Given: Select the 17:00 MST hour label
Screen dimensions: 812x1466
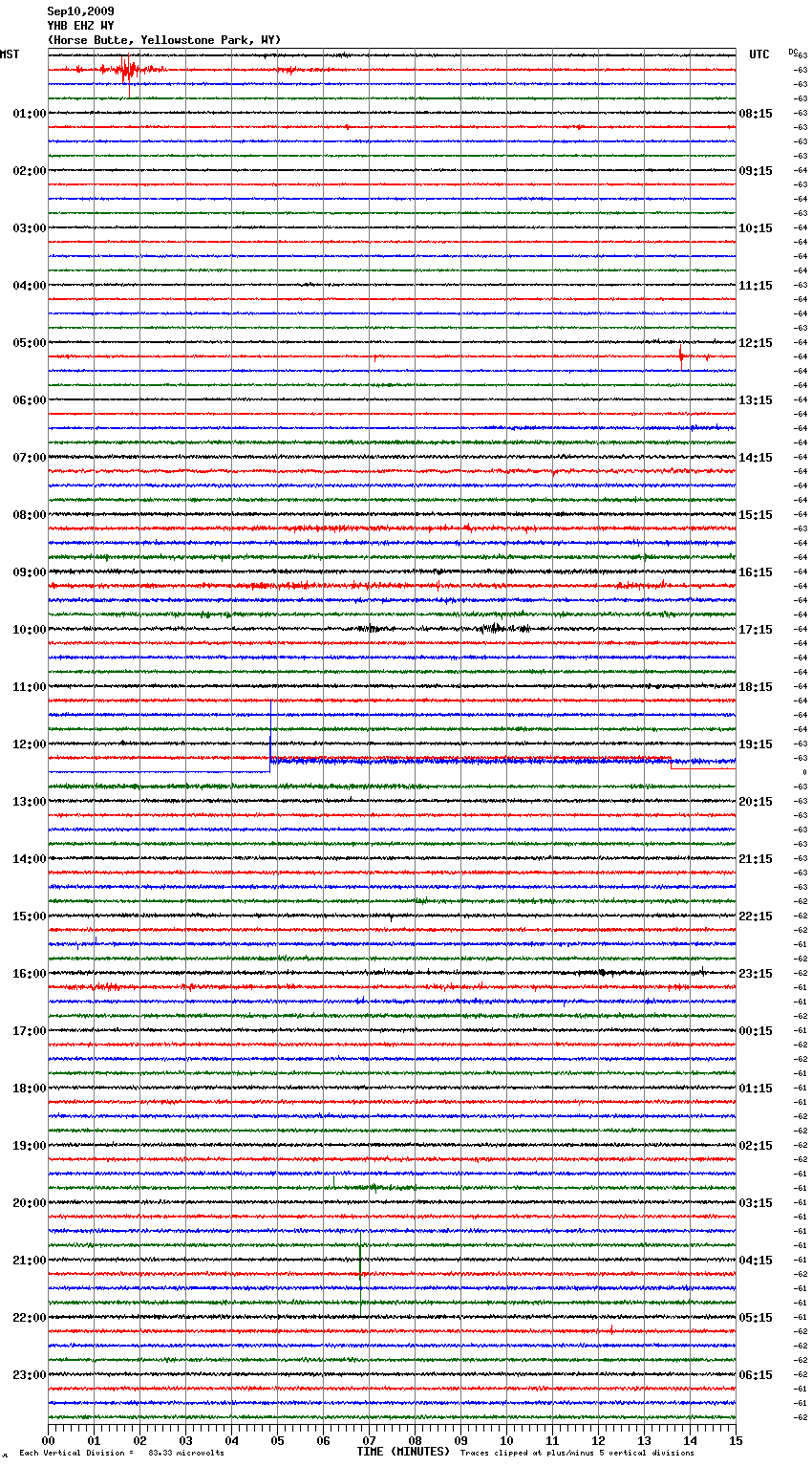Looking at the screenshot, I should [29, 1031].
